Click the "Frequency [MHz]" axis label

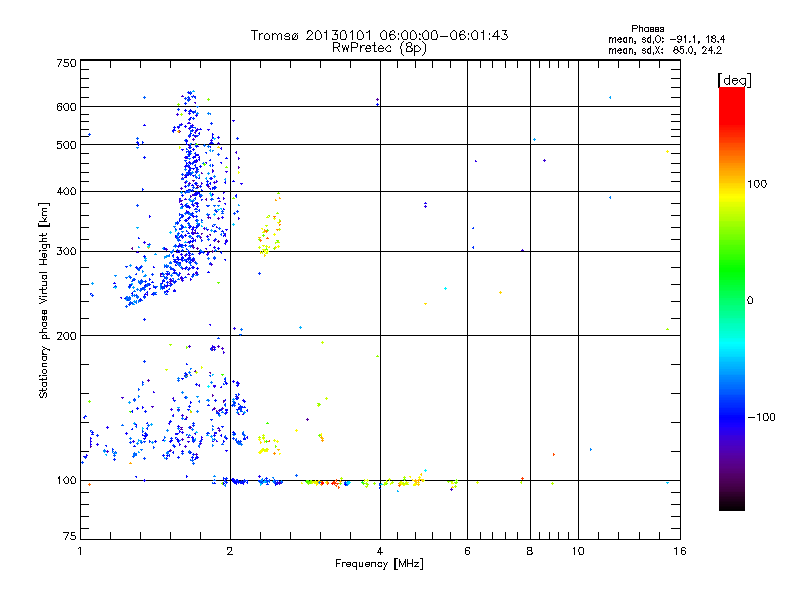[x=379, y=564]
